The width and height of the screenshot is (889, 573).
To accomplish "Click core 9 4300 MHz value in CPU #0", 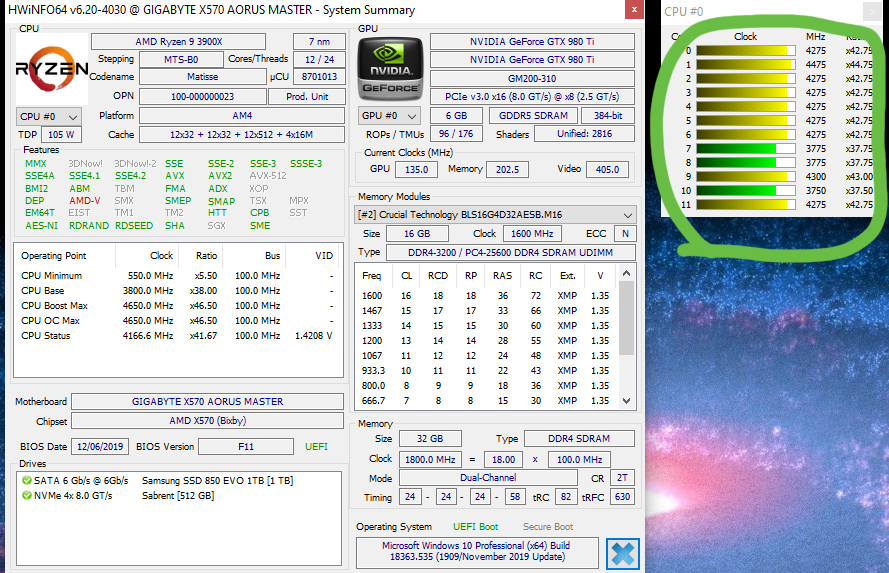I will [x=816, y=177].
